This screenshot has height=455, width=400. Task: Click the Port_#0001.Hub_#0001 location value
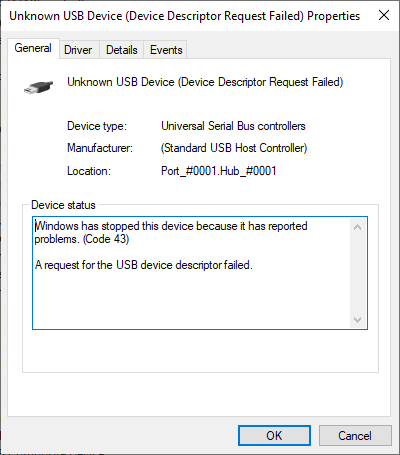tap(219, 171)
